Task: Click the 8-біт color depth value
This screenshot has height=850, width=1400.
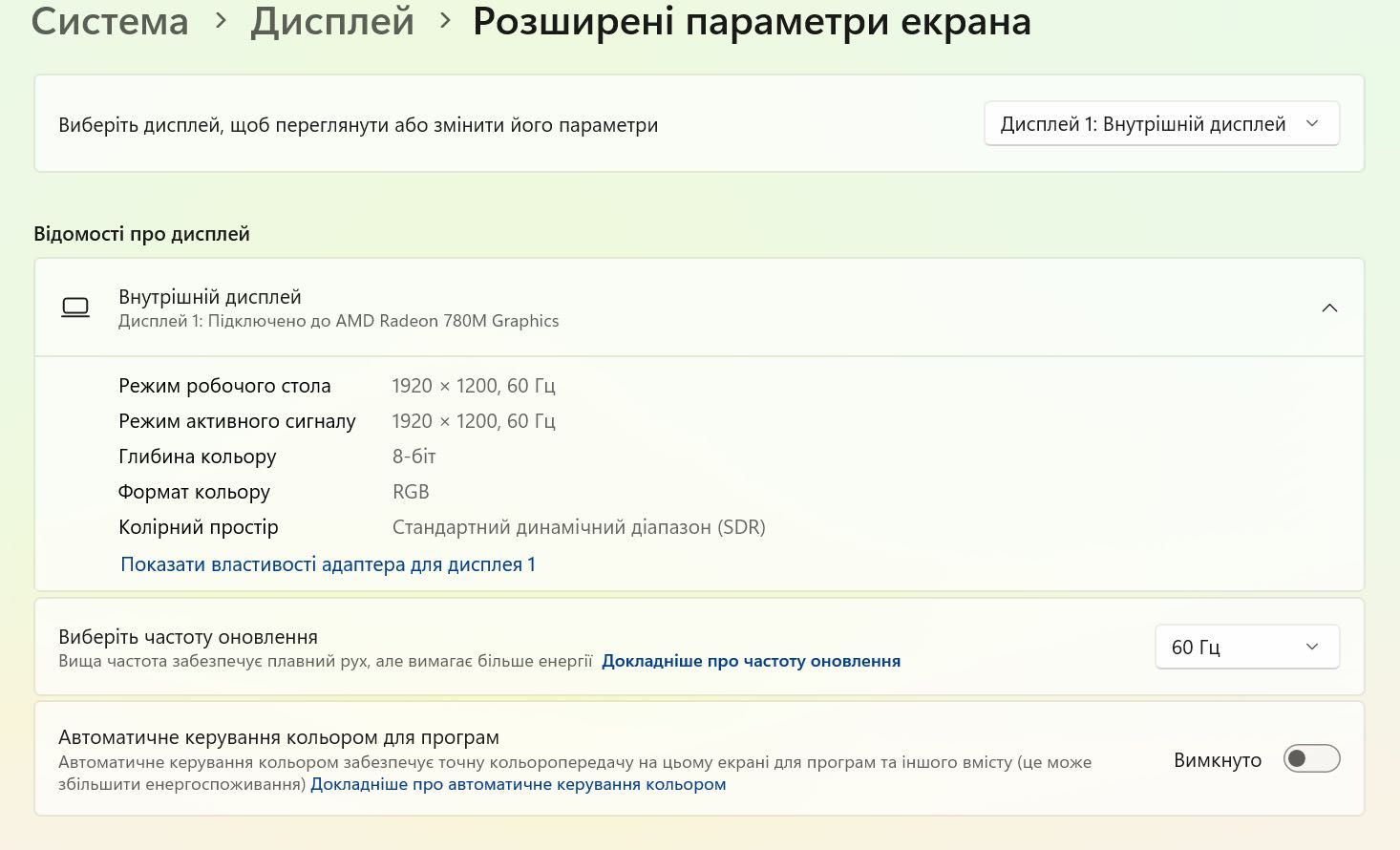Action: coord(414,457)
